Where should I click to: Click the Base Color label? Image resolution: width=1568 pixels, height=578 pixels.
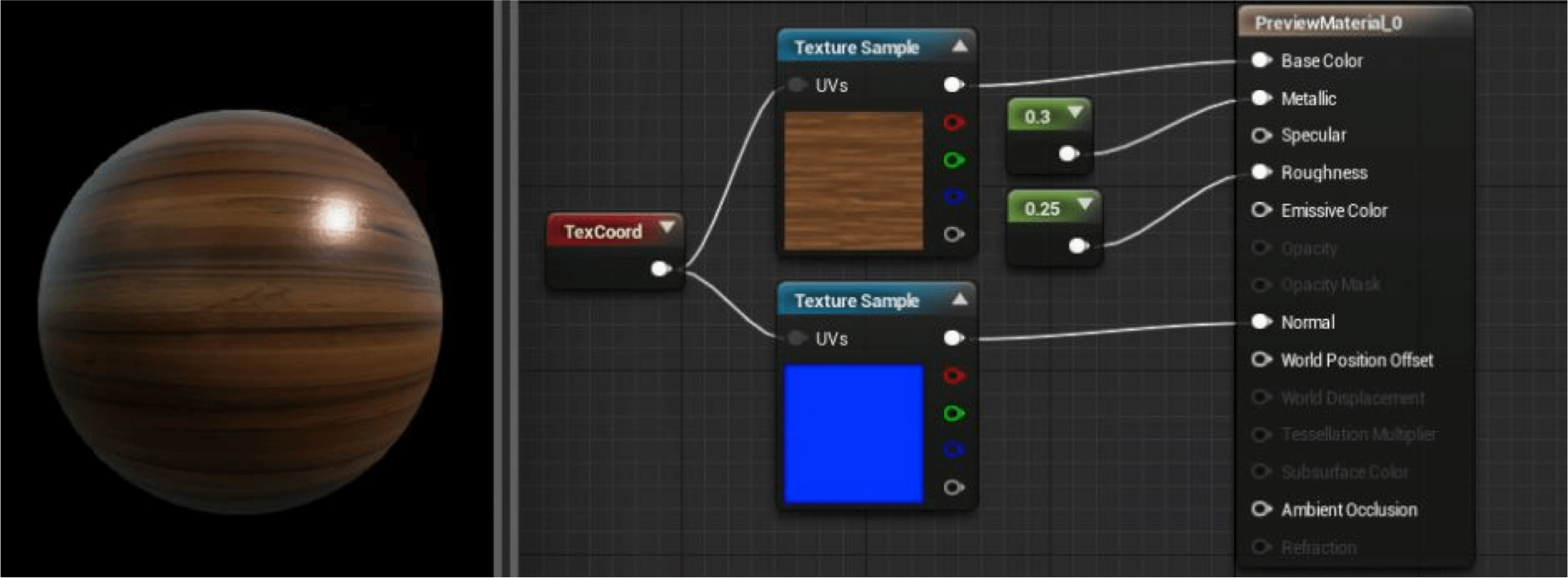pos(1322,61)
